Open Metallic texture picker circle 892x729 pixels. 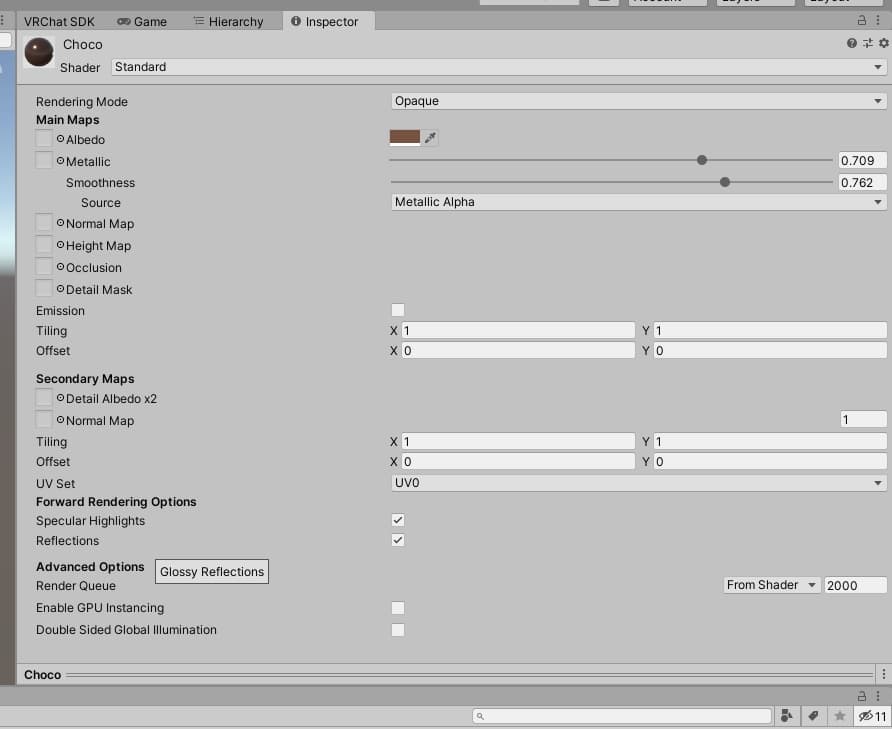tap(60, 160)
